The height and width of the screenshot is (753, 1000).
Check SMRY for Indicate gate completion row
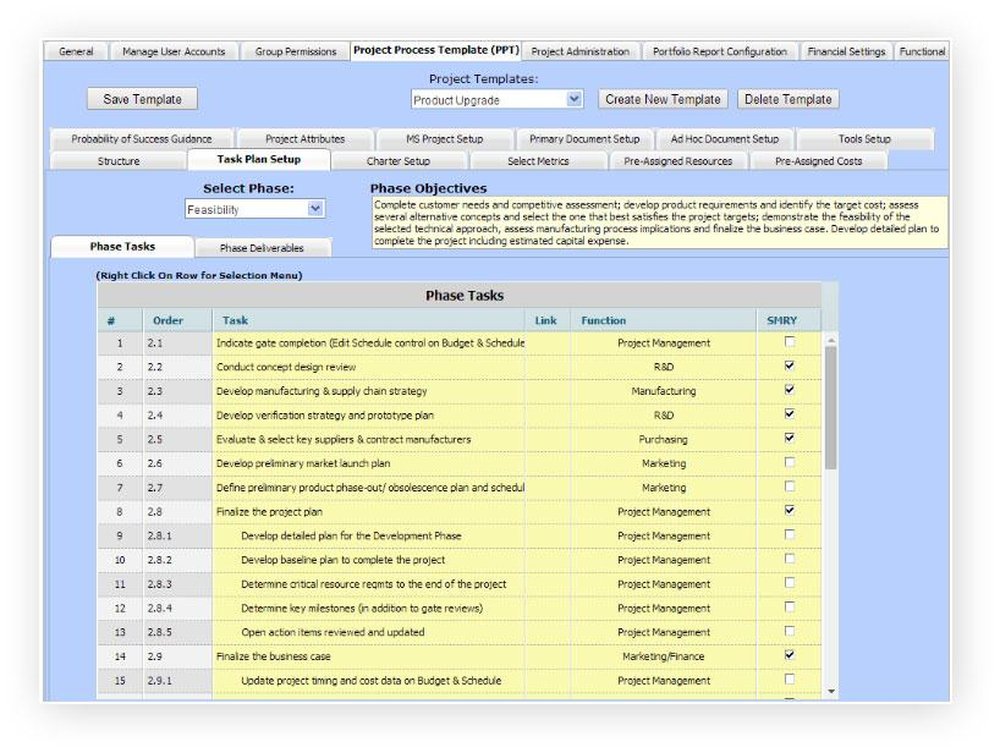[x=790, y=342]
